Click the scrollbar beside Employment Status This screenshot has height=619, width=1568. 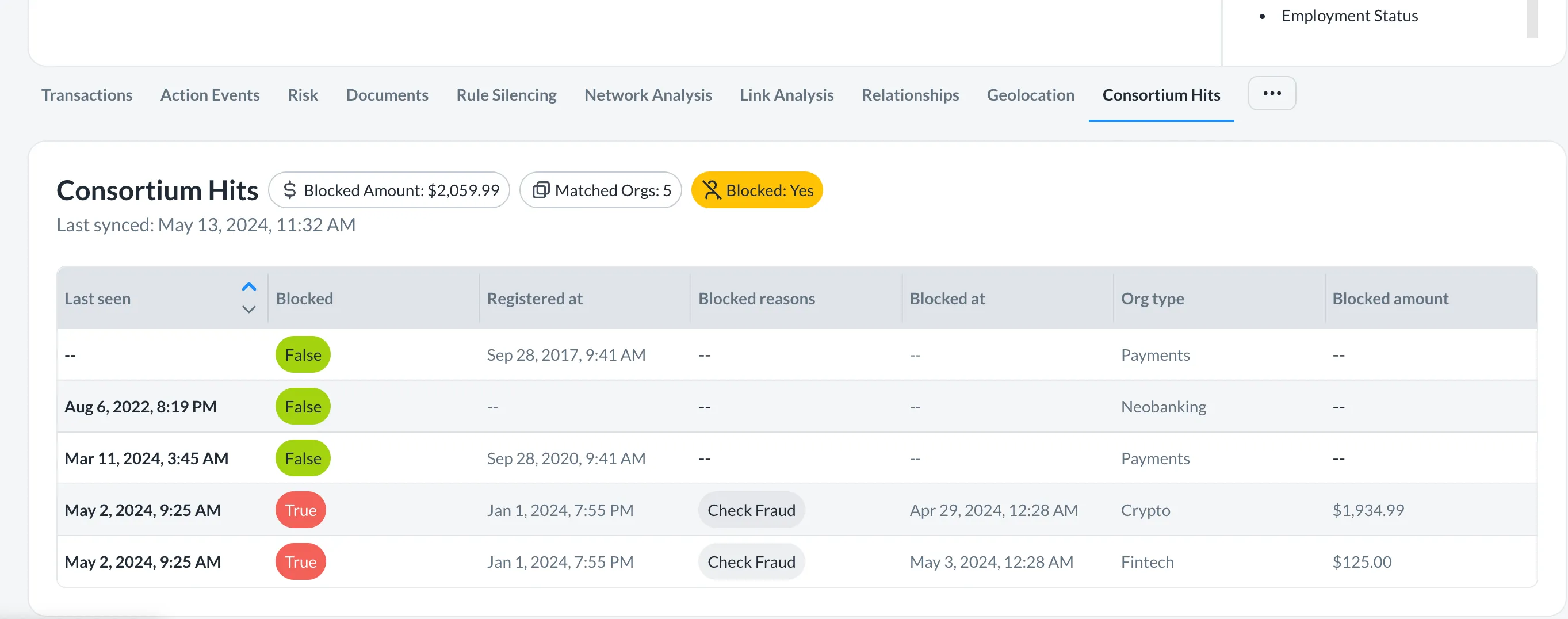click(1532, 18)
